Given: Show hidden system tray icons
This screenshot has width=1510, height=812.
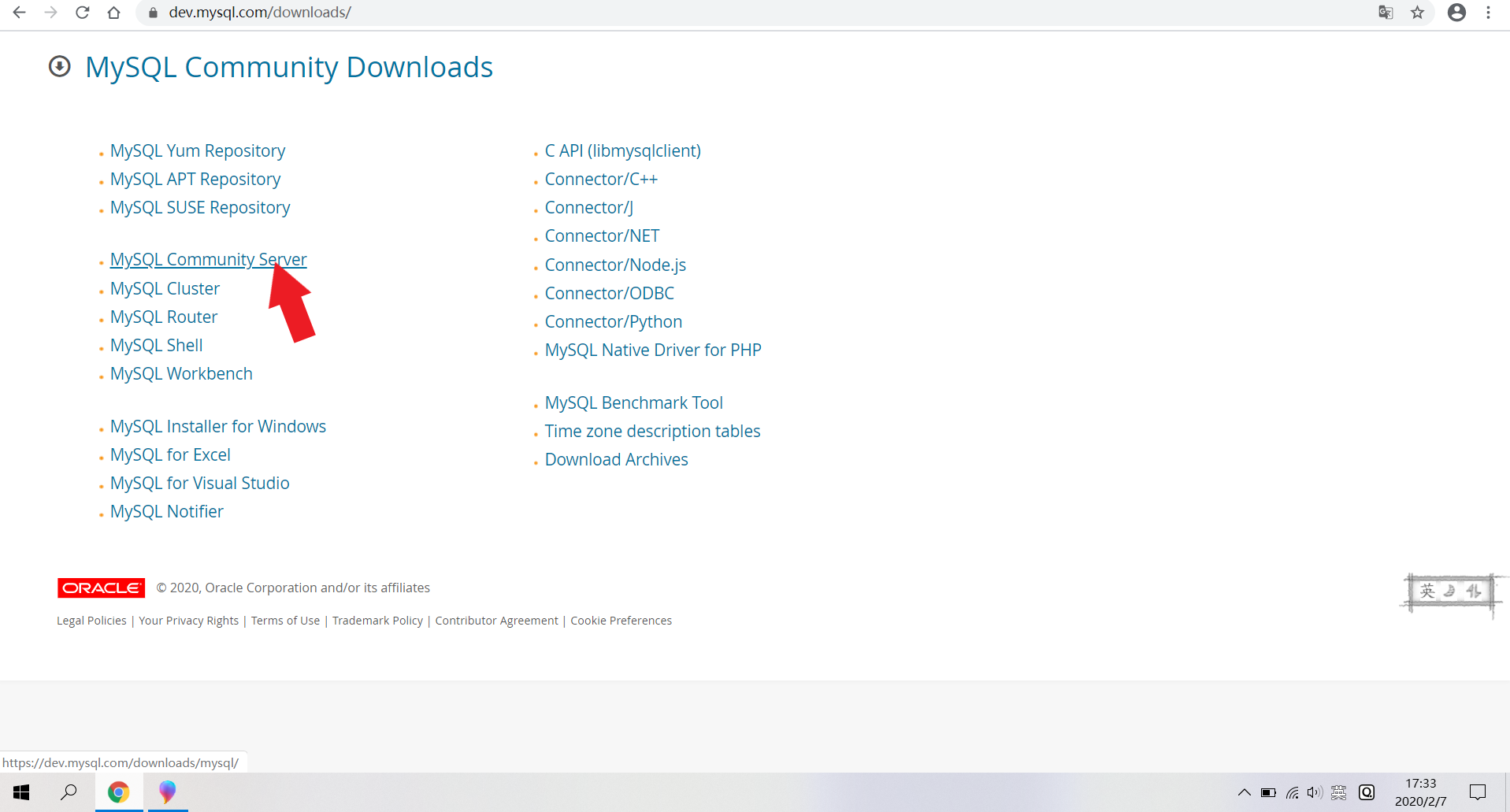Looking at the screenshot, I should click(1245, 792).
